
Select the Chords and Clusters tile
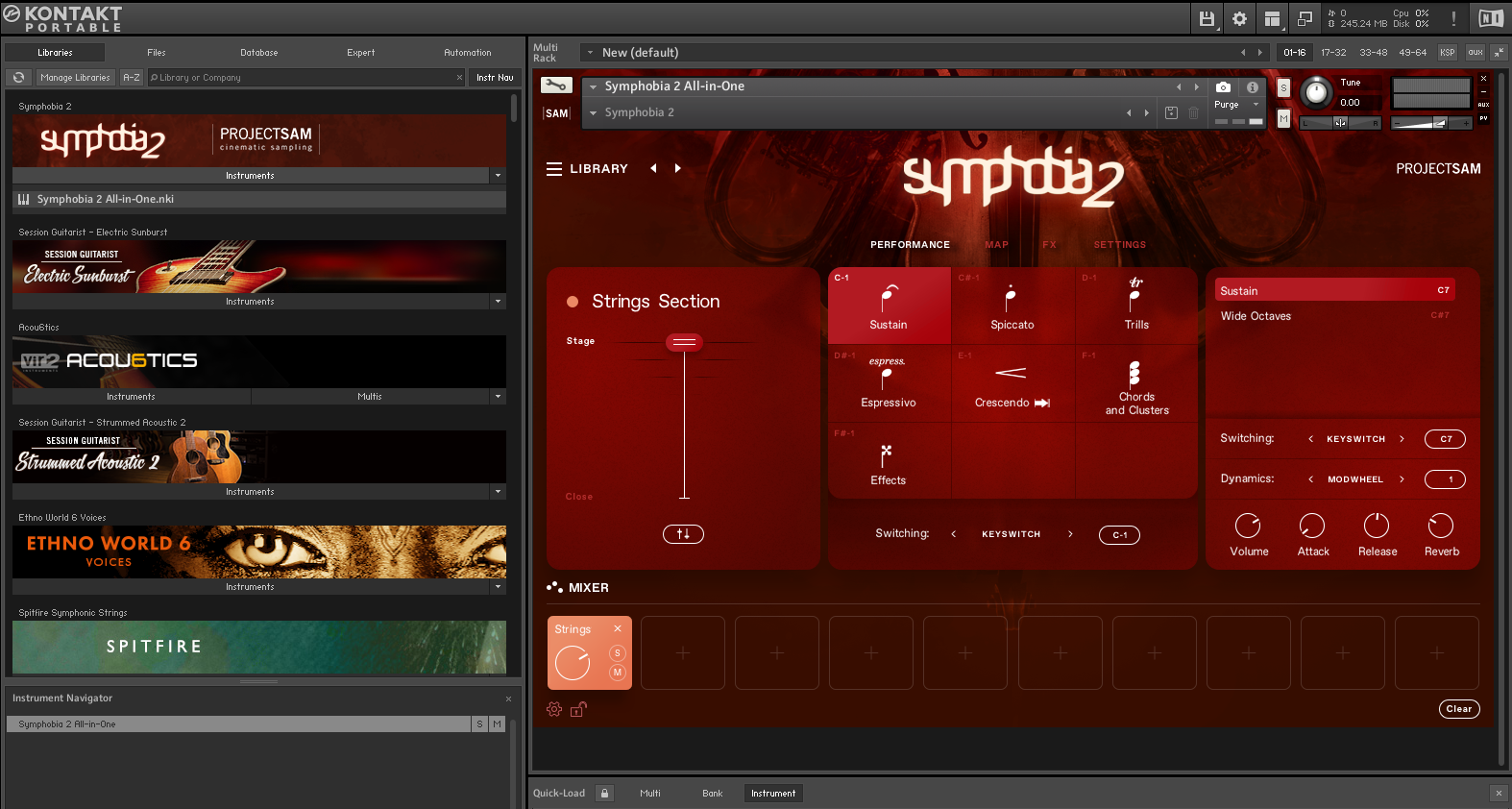(x=1136, y=383)
